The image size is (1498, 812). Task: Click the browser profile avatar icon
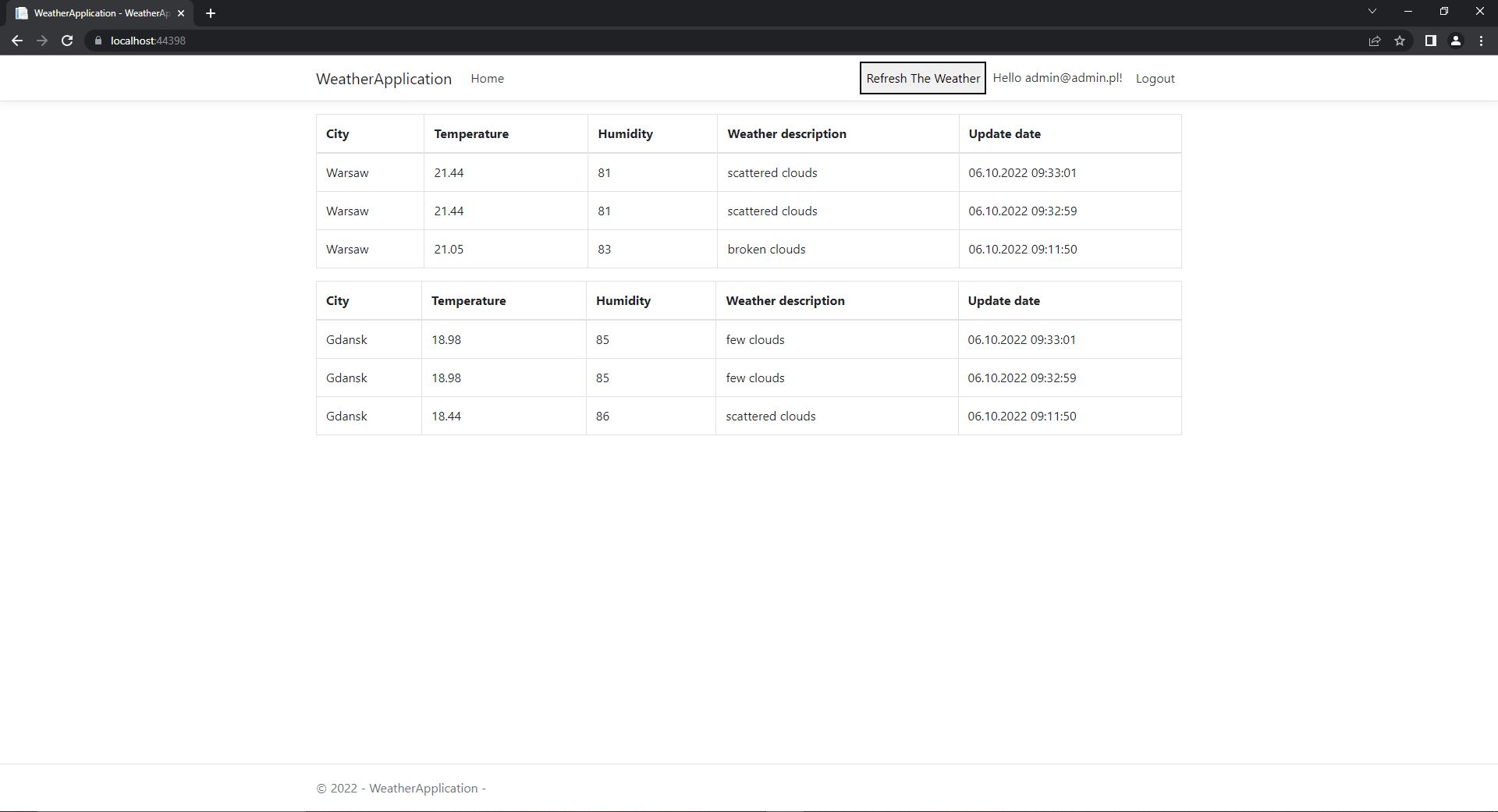tap(1455, 41)
